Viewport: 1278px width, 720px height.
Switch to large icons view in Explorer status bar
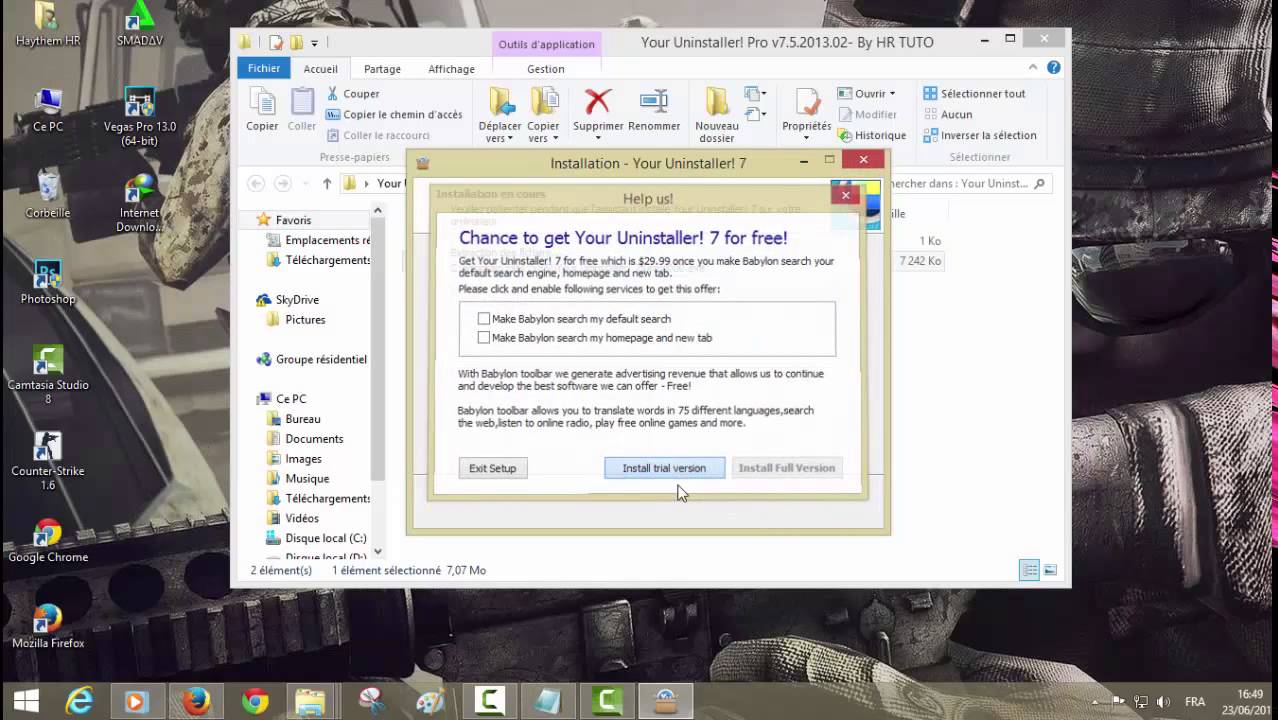pos(1050,570)
